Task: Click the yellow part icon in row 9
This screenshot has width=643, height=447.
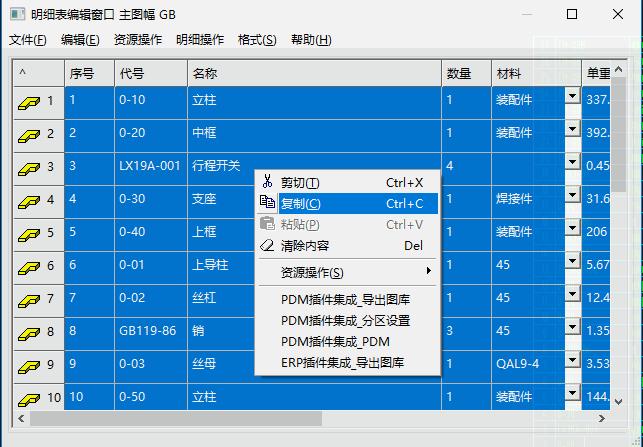Action: pyautogui.click(x=29, y=367)
